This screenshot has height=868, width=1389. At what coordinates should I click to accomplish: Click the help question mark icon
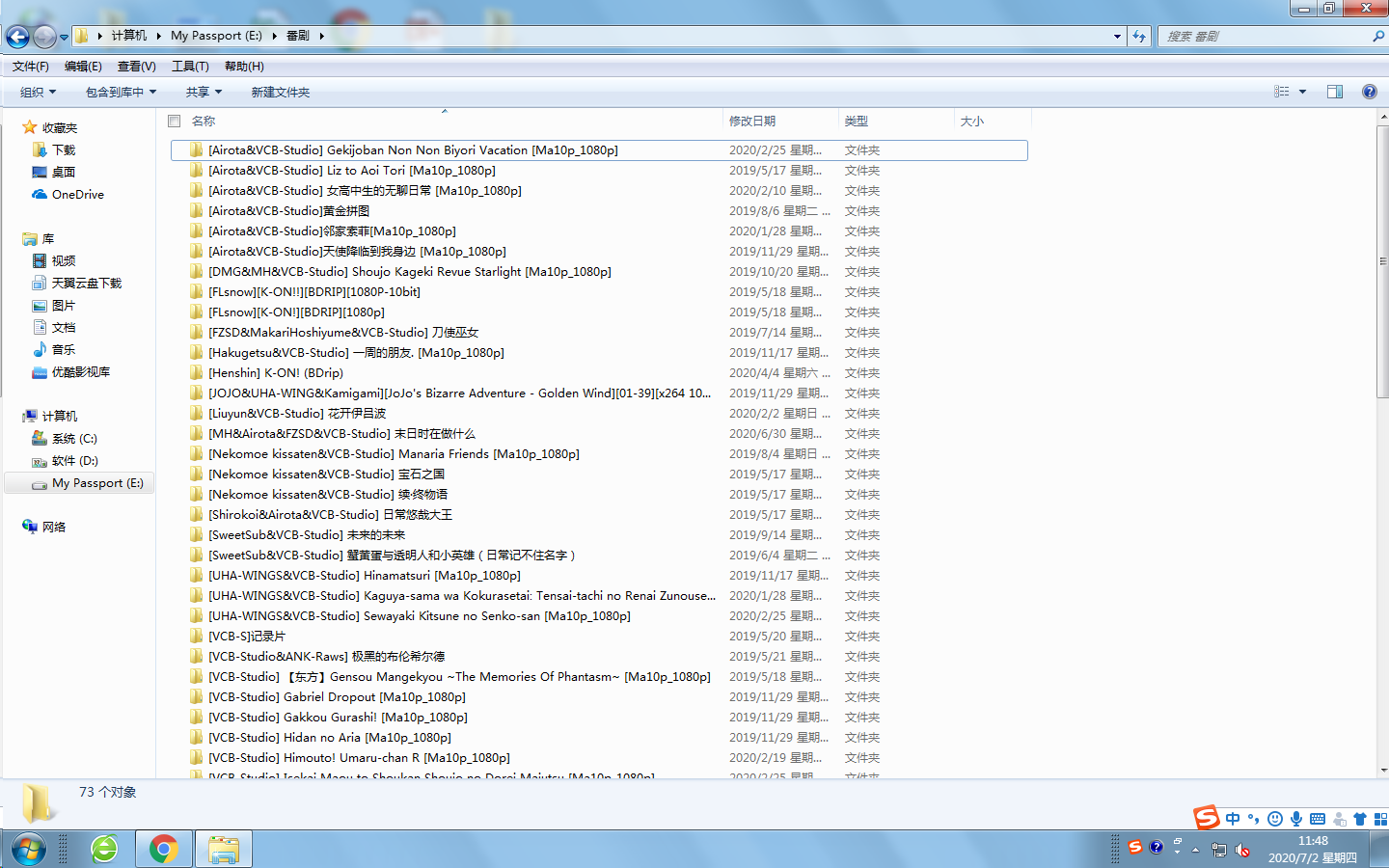[1369, 92]
